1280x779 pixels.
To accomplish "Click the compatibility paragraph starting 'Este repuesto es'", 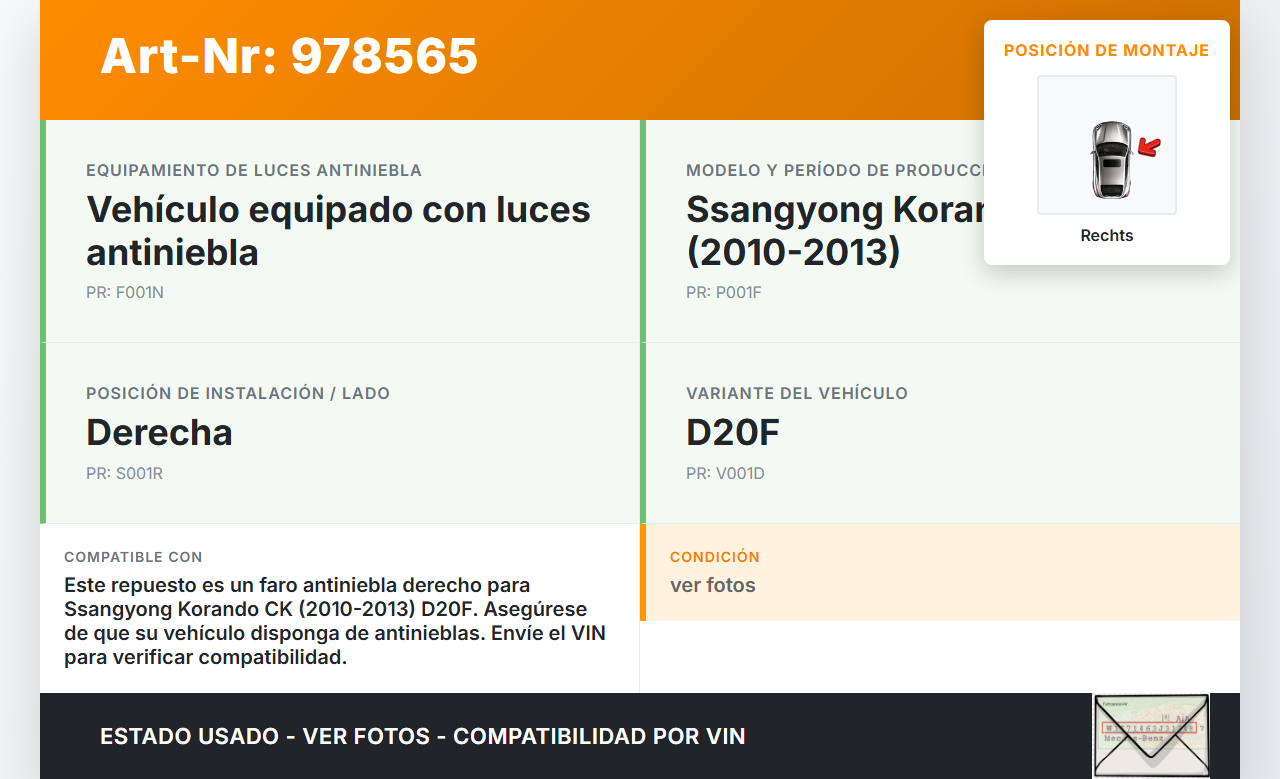I will point(335,621).
